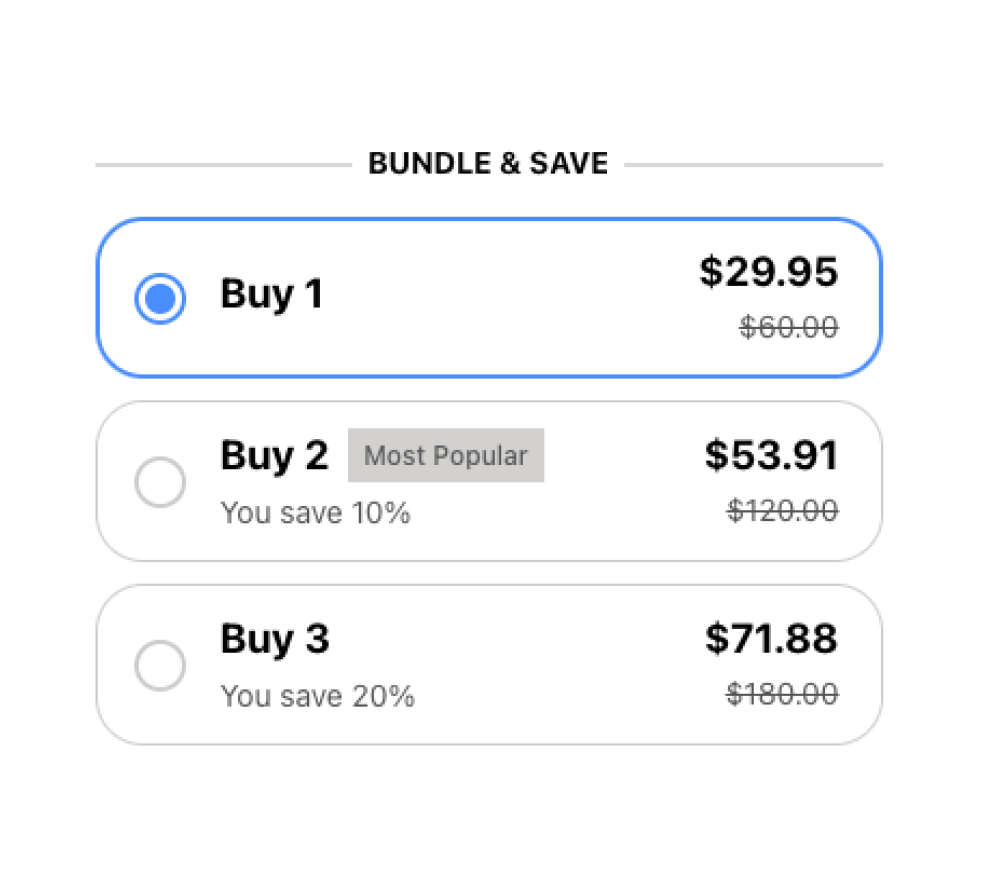
Task: Click the $29.95 price
Action: pyautogui.click(x=768, y=272)
